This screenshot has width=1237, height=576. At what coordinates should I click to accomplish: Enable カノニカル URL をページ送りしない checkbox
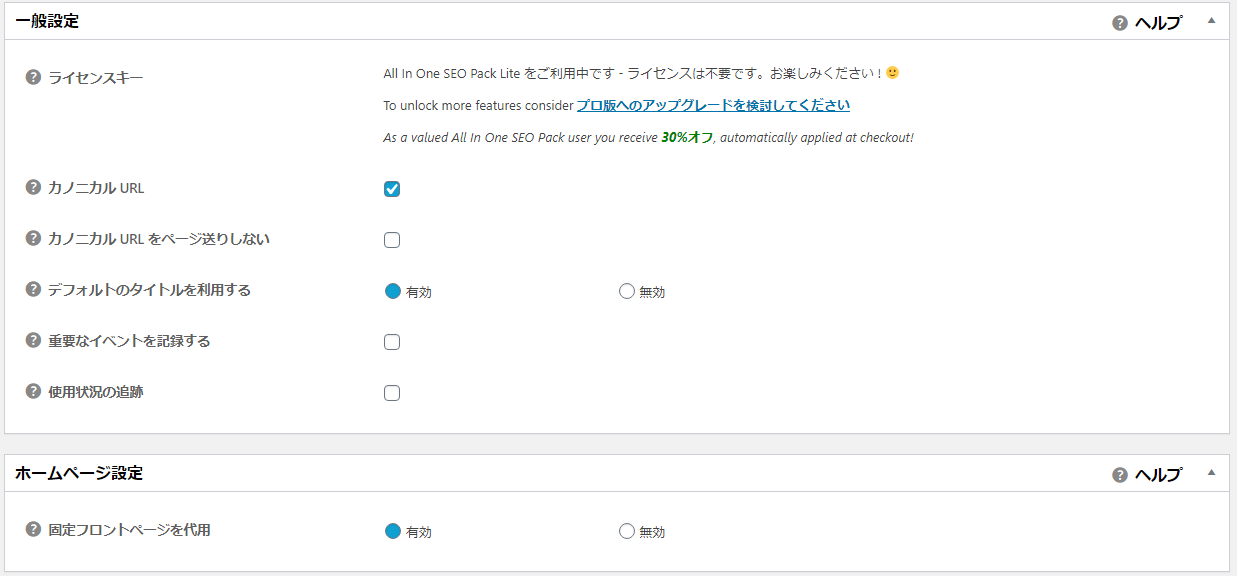pyautogui.click(x=392, y=240)
